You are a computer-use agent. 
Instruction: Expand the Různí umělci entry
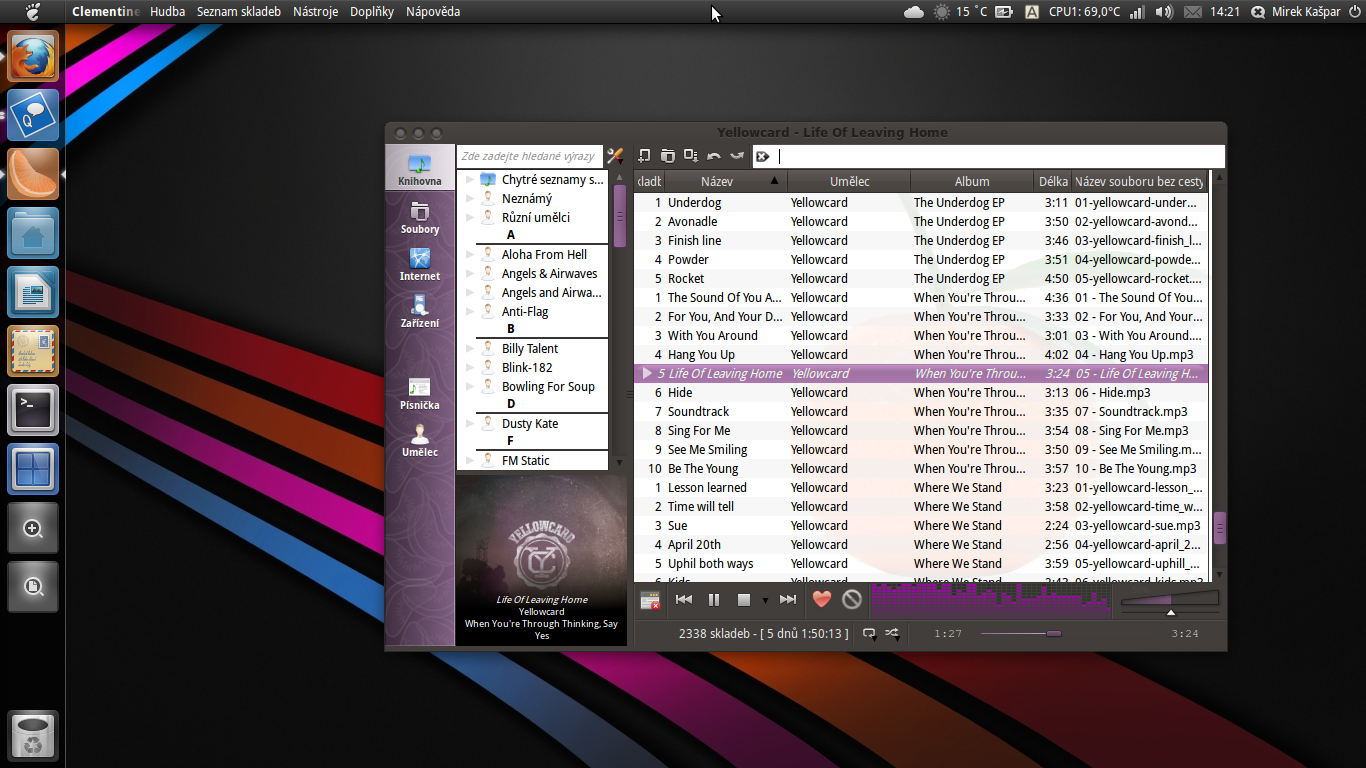click(x=471, y=218)
